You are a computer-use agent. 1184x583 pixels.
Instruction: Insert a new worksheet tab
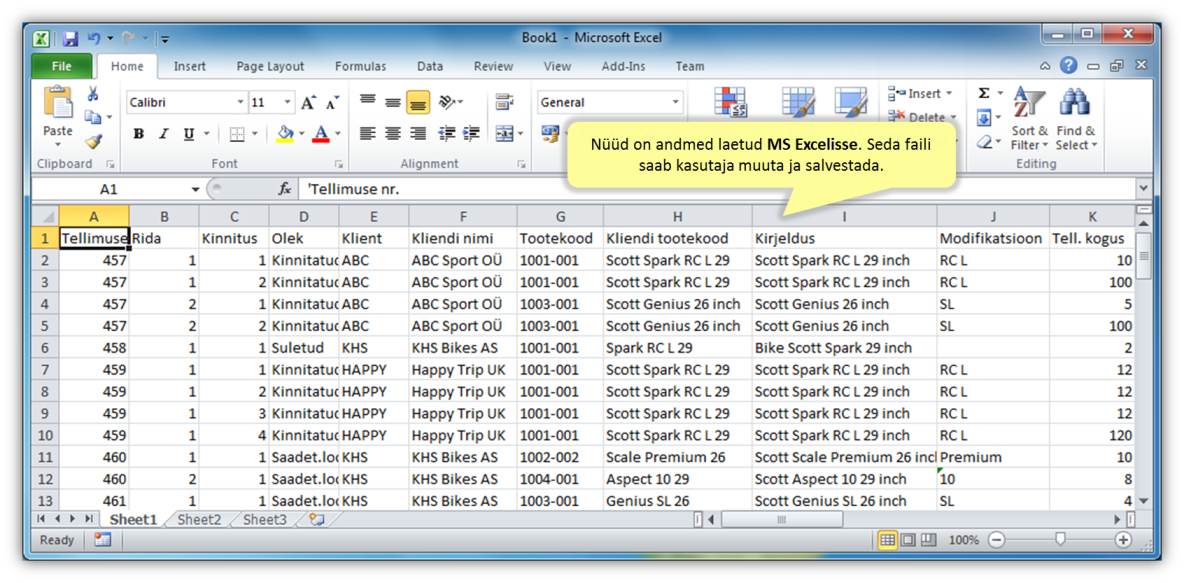pos(316,520)
